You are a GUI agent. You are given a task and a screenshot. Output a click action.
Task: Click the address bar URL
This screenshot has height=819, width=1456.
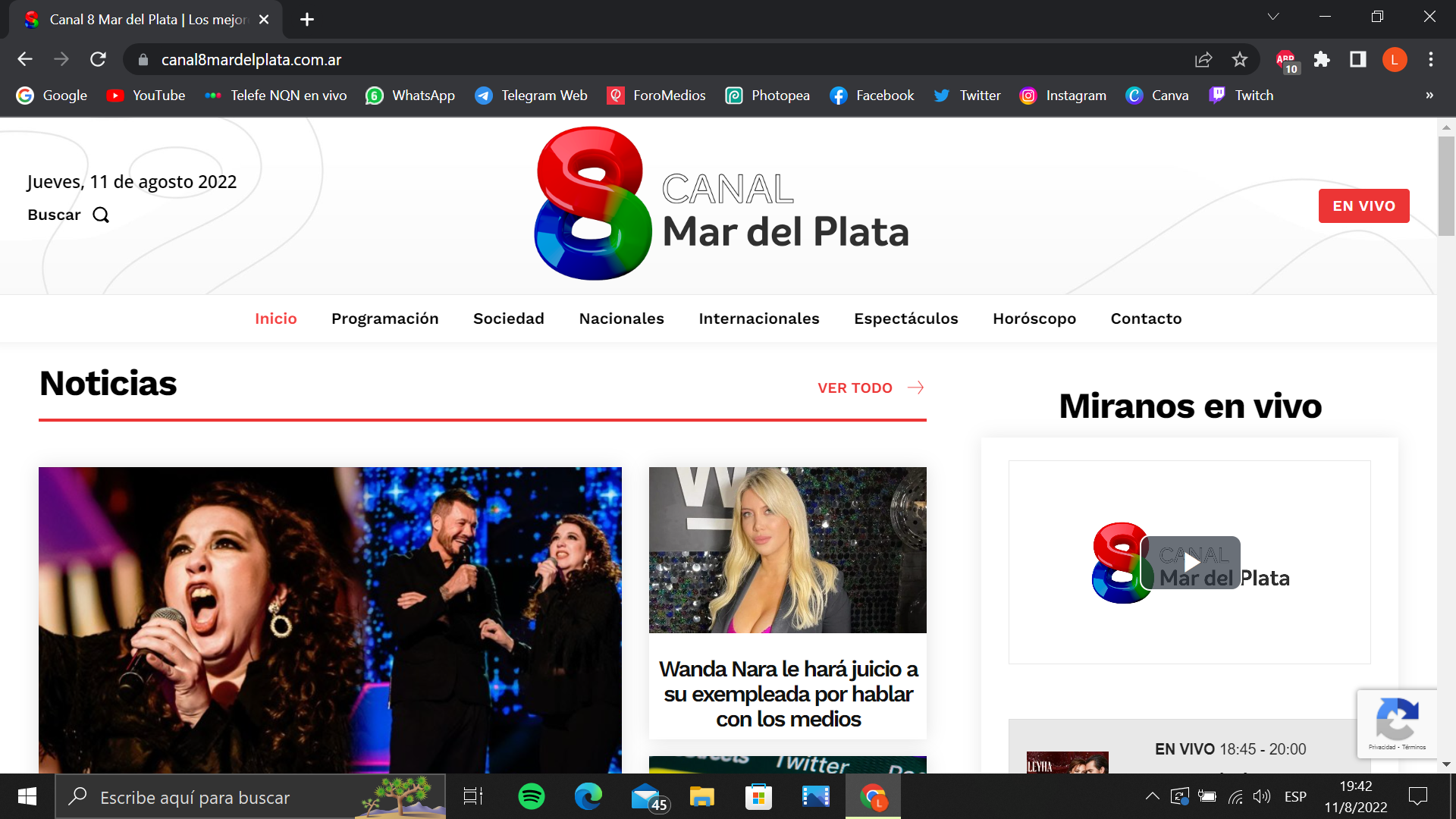(x=252, y=59)
